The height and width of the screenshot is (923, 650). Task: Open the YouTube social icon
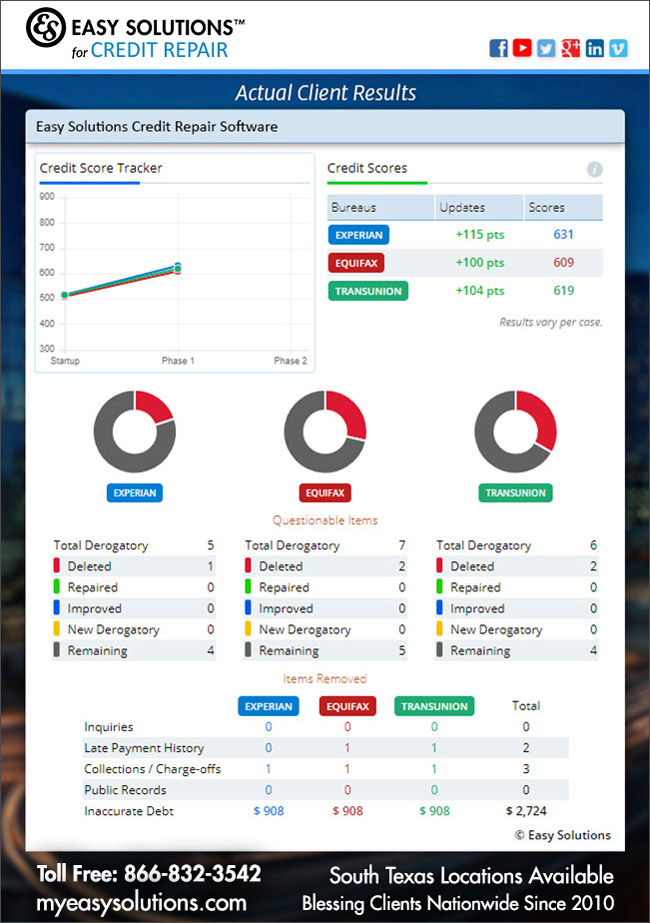click(522, 48)
